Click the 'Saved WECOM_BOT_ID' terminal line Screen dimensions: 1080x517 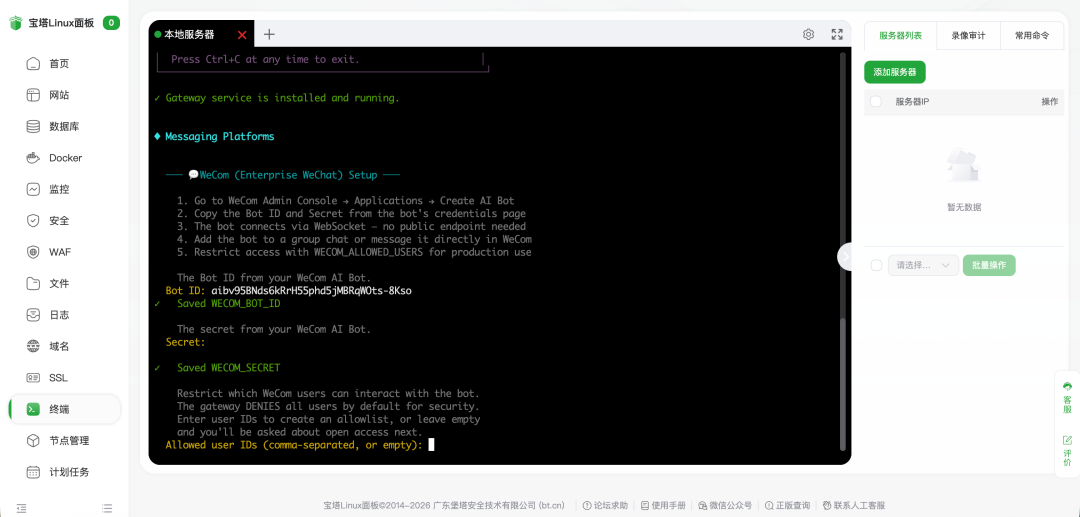coord(229,304)
